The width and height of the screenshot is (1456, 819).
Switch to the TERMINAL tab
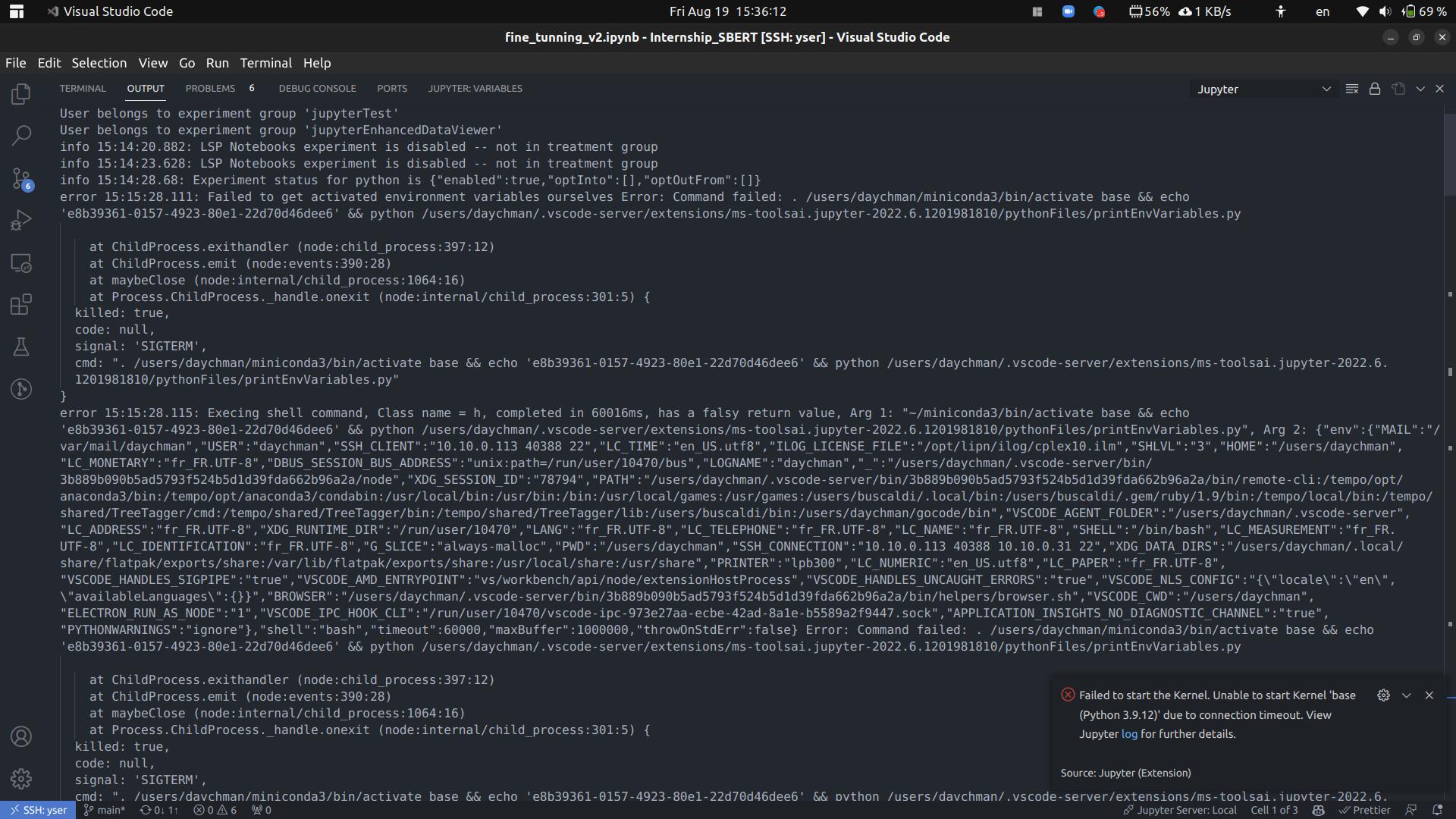point(83,89)
